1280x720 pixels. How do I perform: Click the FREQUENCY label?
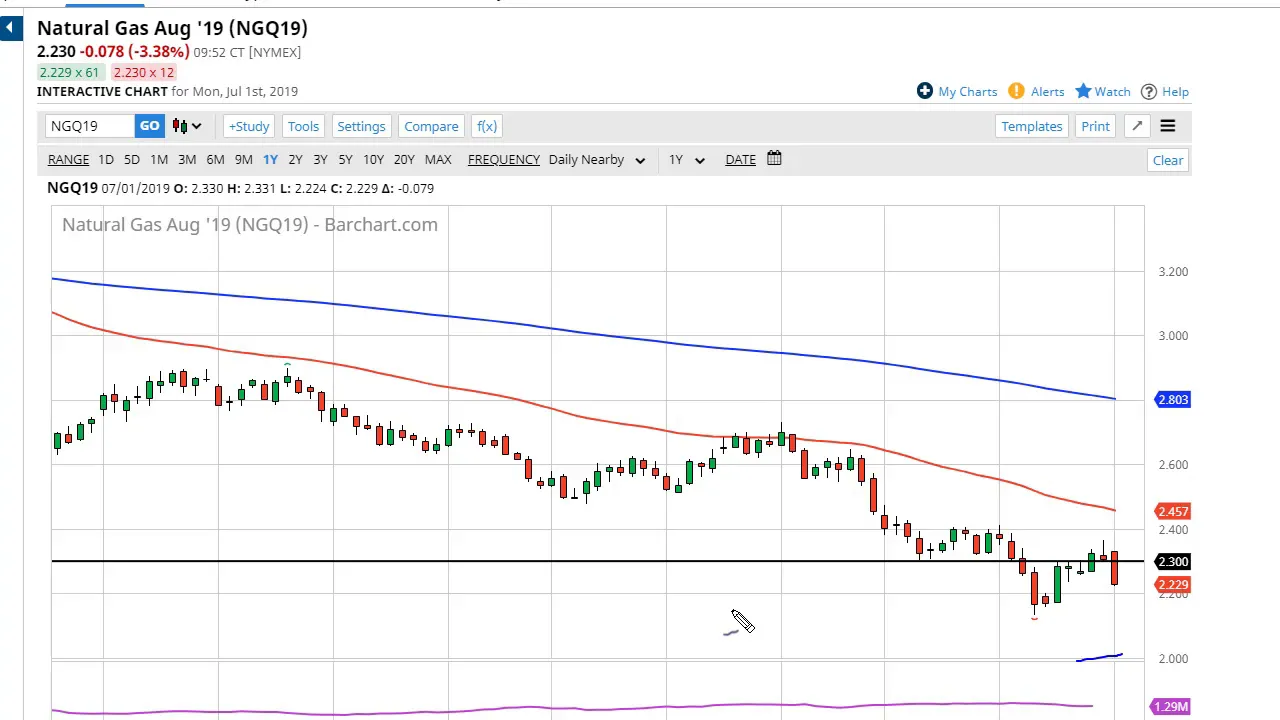[x=503, y=160]
